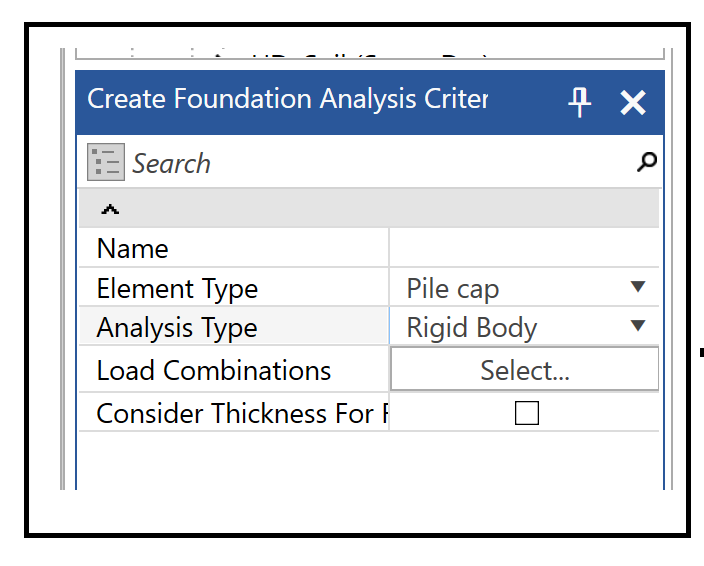Focus the Search text field
704x566 pixels.
tap(380, 163)
